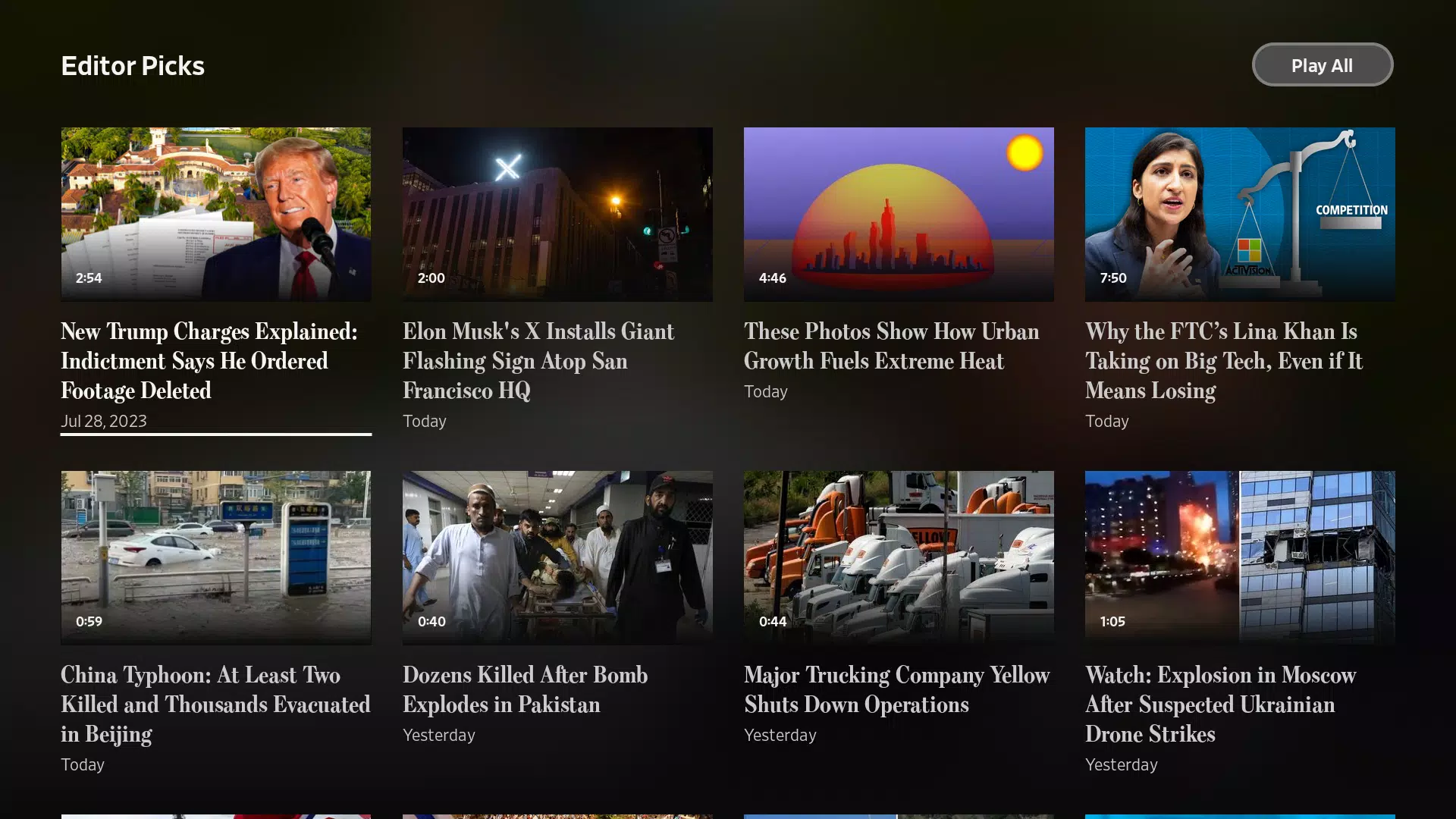The width and height of the screenshot is (1456, 819).
Task: Play the Pakistan bomb video thumbnail
Action: [557, 558]
